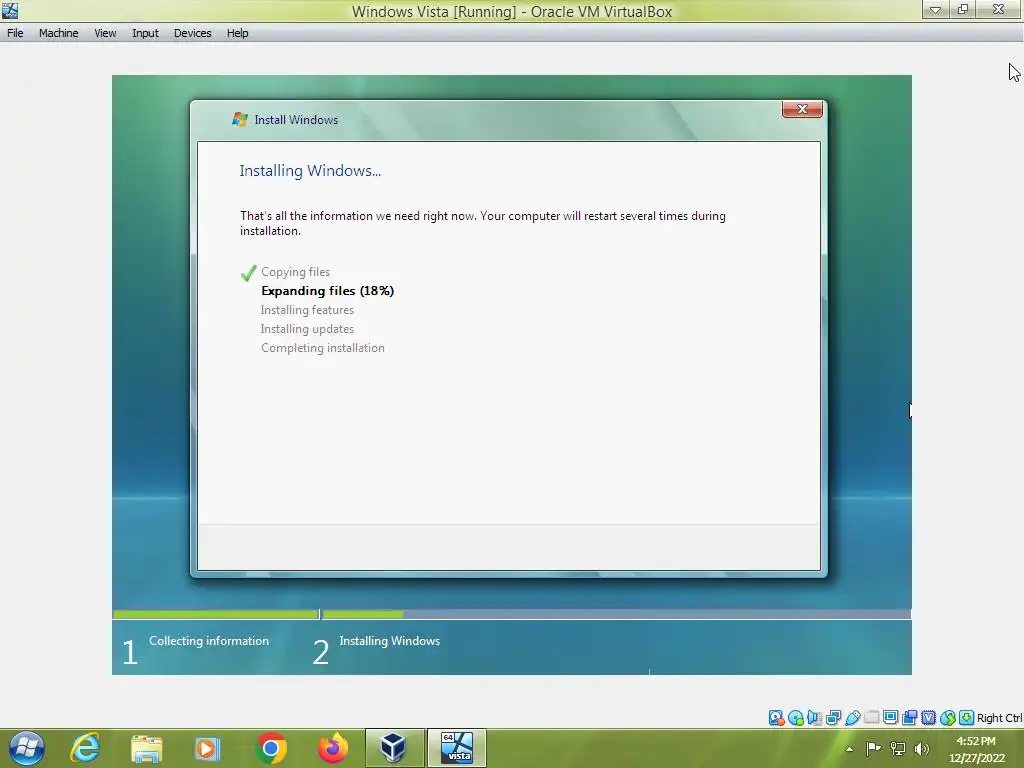Click the green checkmark beside Copying files
Screen dimensions: 1024x768
tap(248, 273)
